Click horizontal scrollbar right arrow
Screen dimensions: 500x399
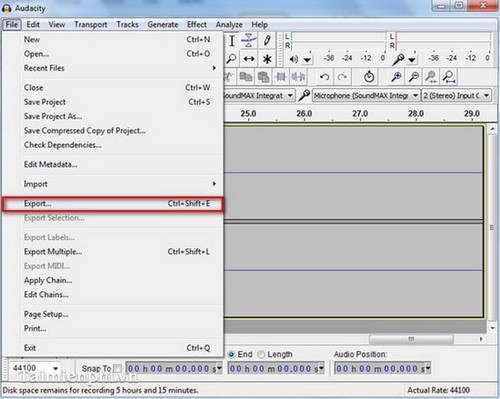481,339
